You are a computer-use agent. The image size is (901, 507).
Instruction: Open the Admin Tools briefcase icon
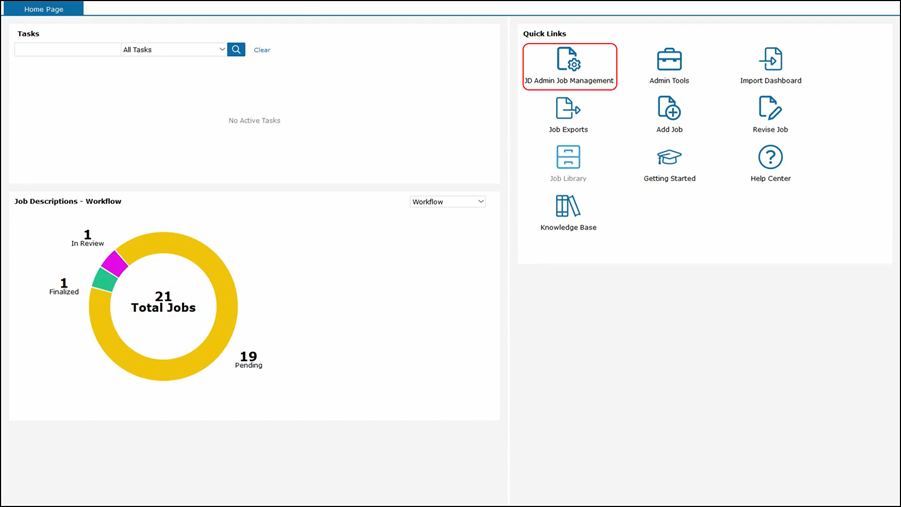point(669,60)
